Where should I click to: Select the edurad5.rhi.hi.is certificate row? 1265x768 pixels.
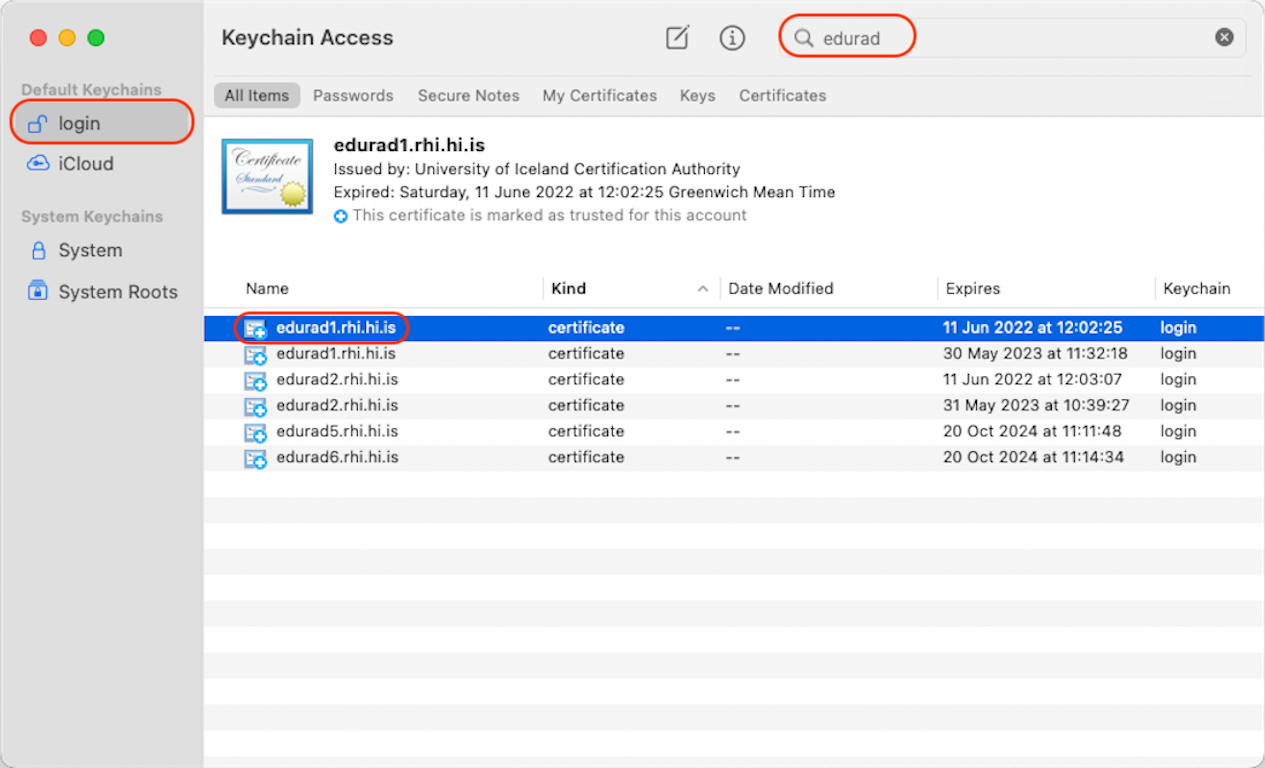click(734, 432)
